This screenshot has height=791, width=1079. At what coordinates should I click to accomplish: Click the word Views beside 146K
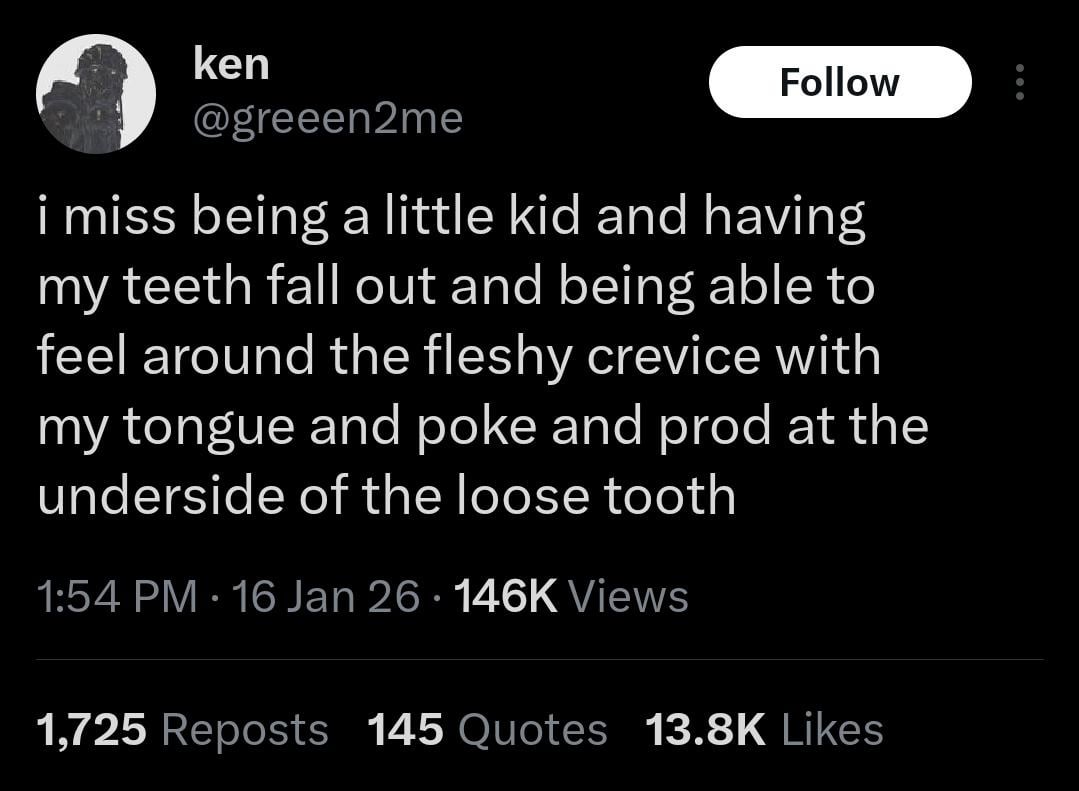(x=628, y=597)
